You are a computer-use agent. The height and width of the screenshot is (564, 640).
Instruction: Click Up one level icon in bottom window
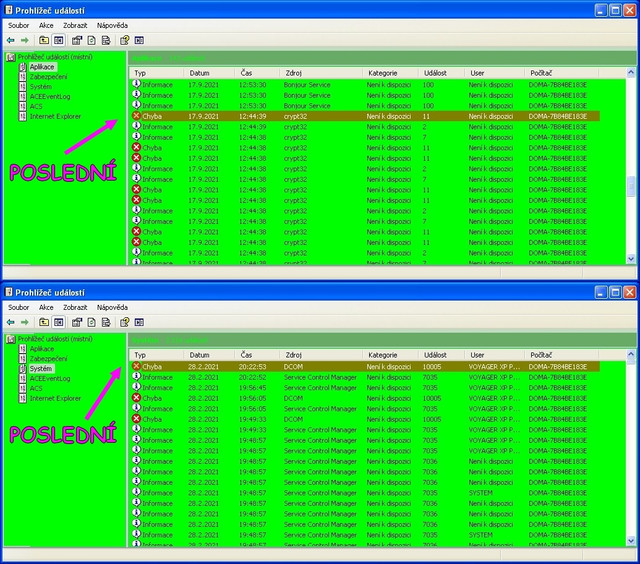tap(44, 322)
